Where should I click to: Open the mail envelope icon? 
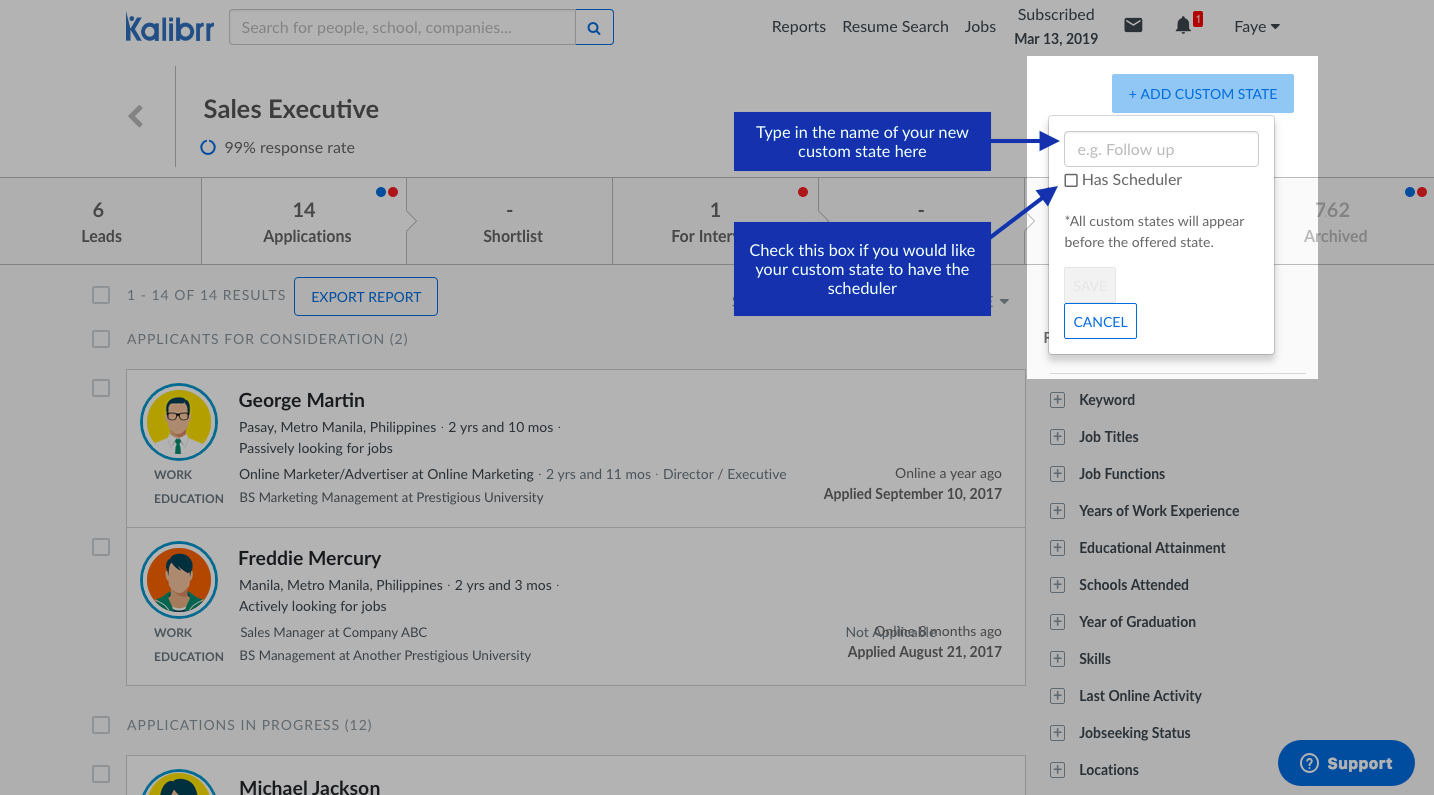click(1133, 26)
